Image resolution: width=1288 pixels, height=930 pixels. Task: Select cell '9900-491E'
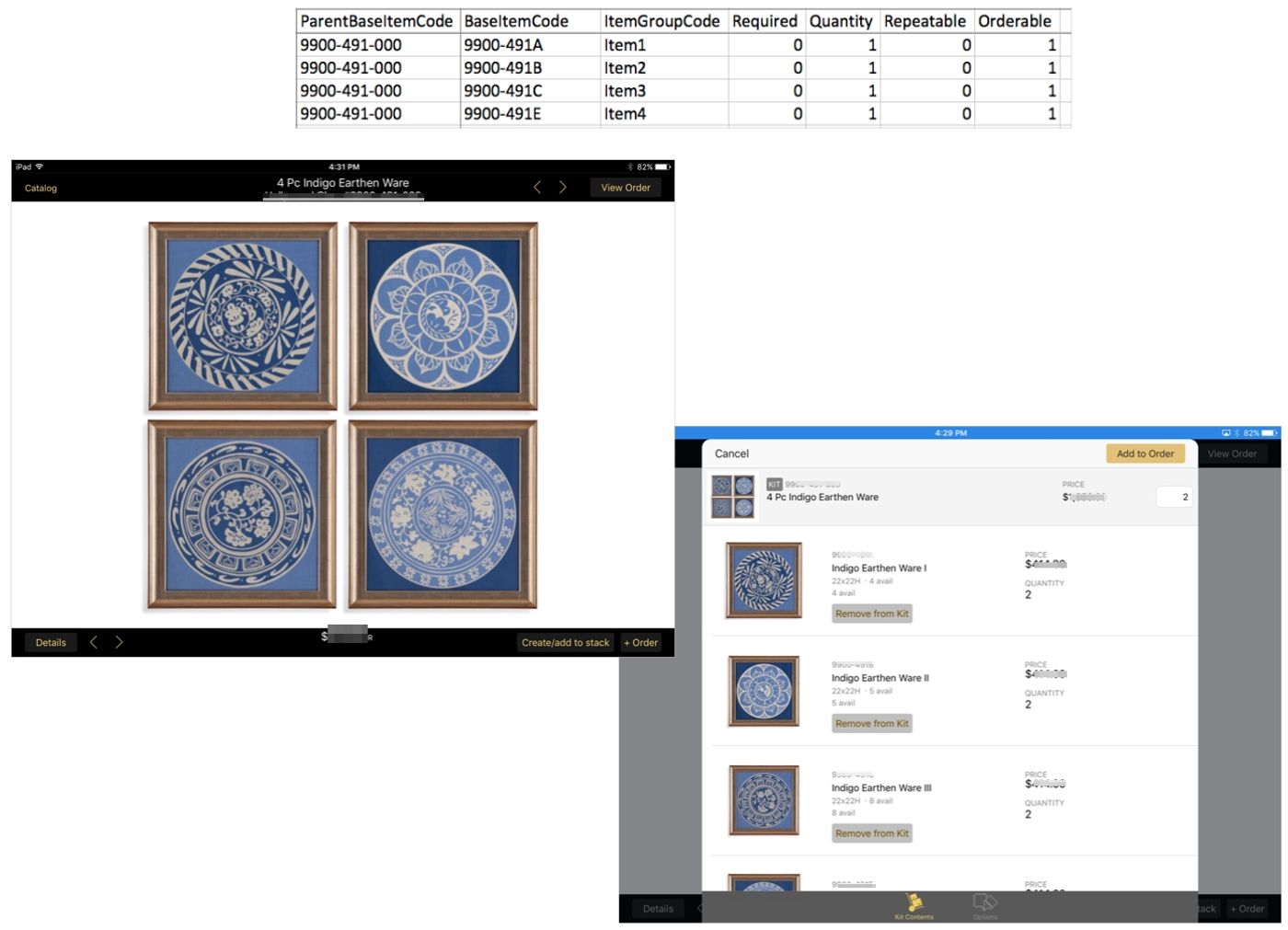pyautogui.click(x=529, y=114)
